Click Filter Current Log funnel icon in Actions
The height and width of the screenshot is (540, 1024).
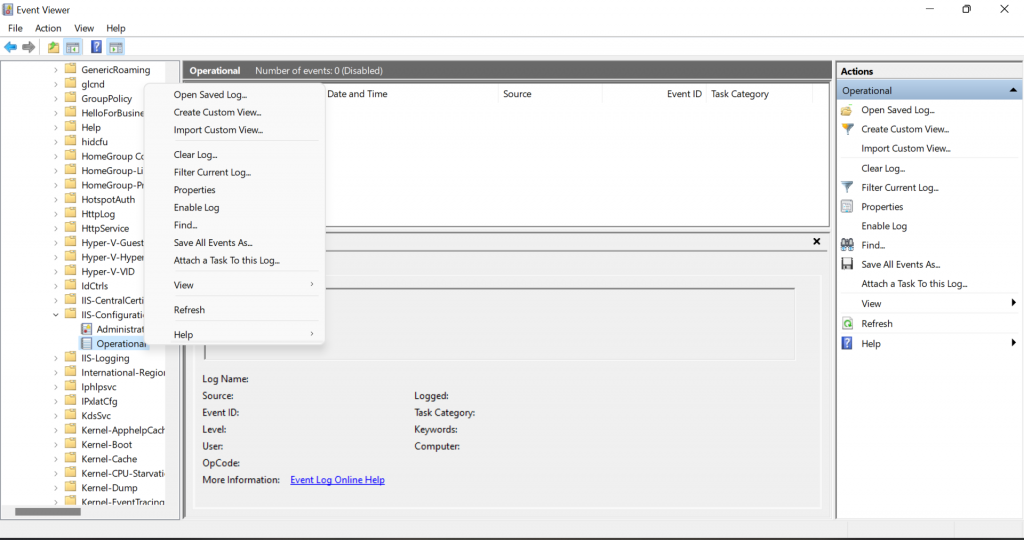(847, 187)
